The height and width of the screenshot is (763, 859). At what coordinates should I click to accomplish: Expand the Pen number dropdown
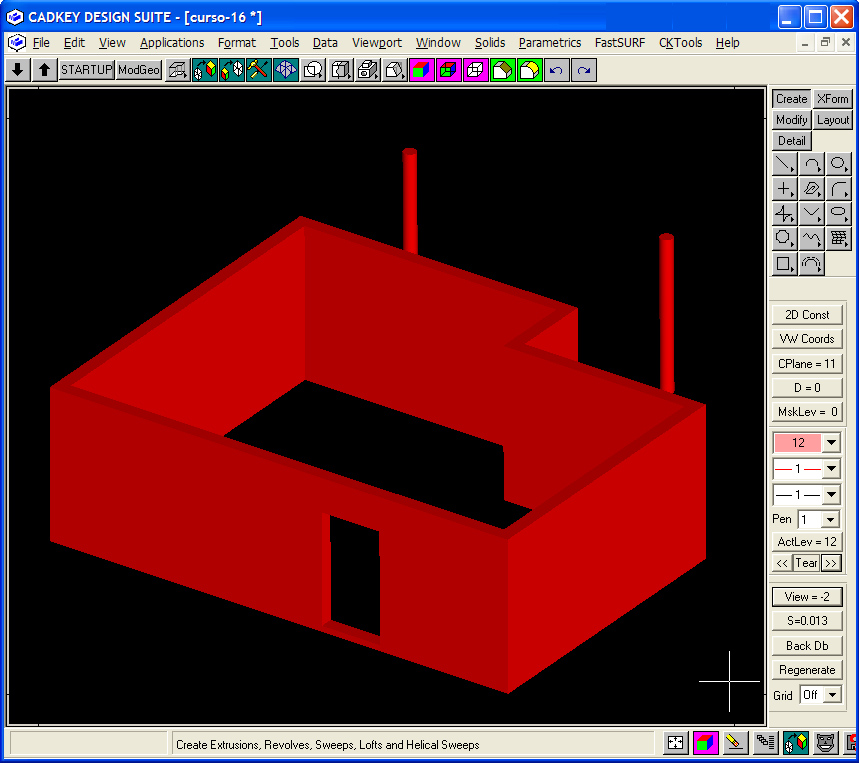tap(831, 520)
